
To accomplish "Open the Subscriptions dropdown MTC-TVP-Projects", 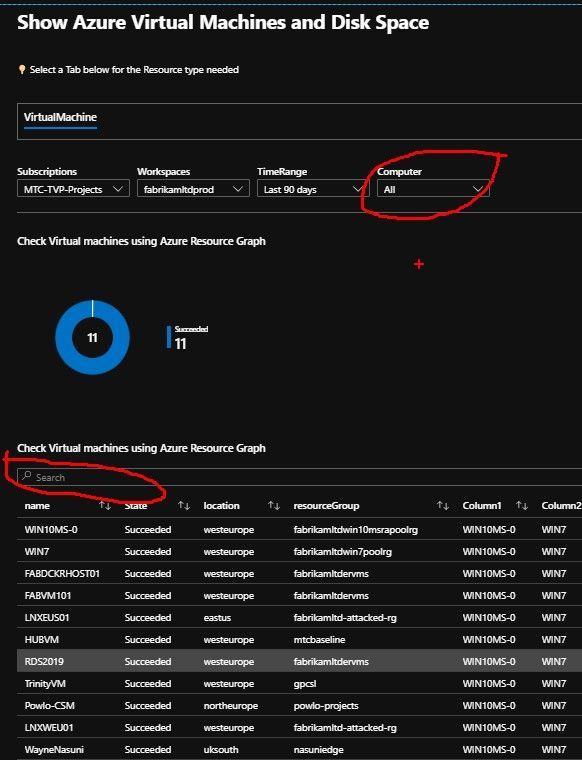I will (73, 189).
